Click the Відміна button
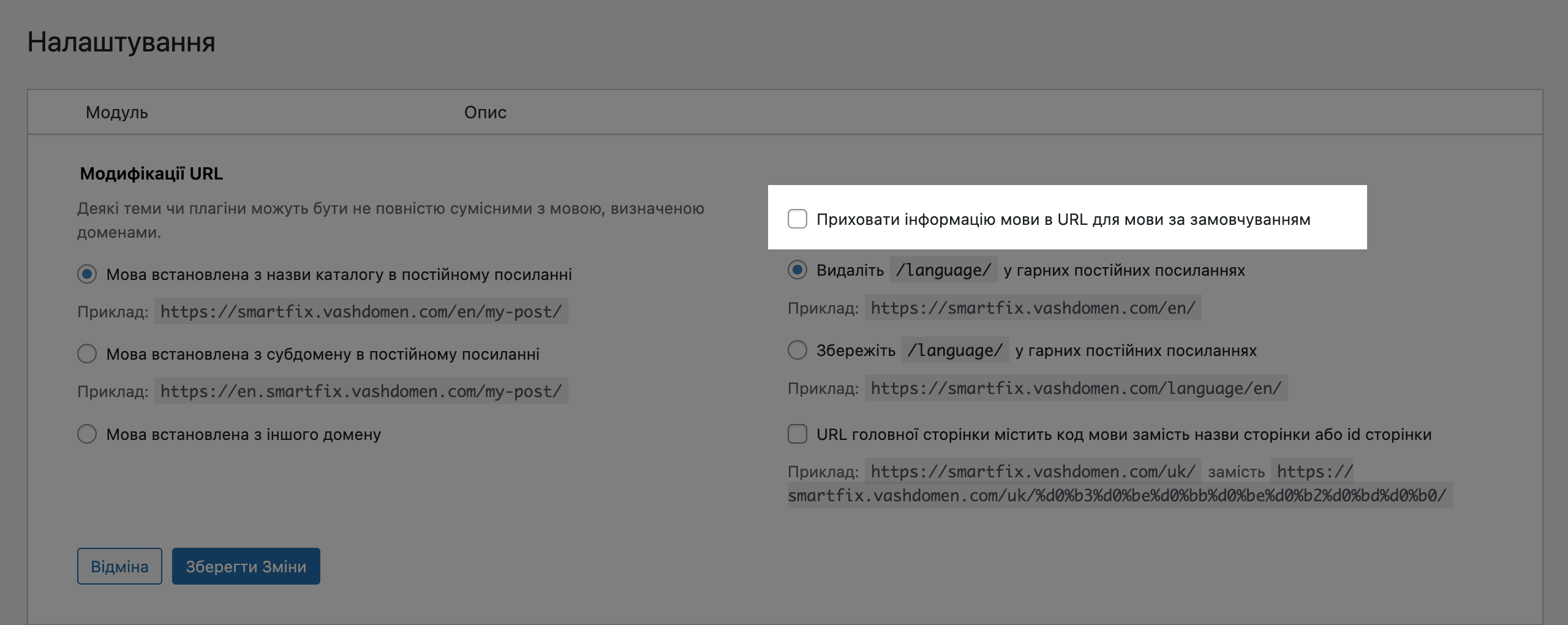This screenshot has height=625, width=1568. [x=119, y=566]
